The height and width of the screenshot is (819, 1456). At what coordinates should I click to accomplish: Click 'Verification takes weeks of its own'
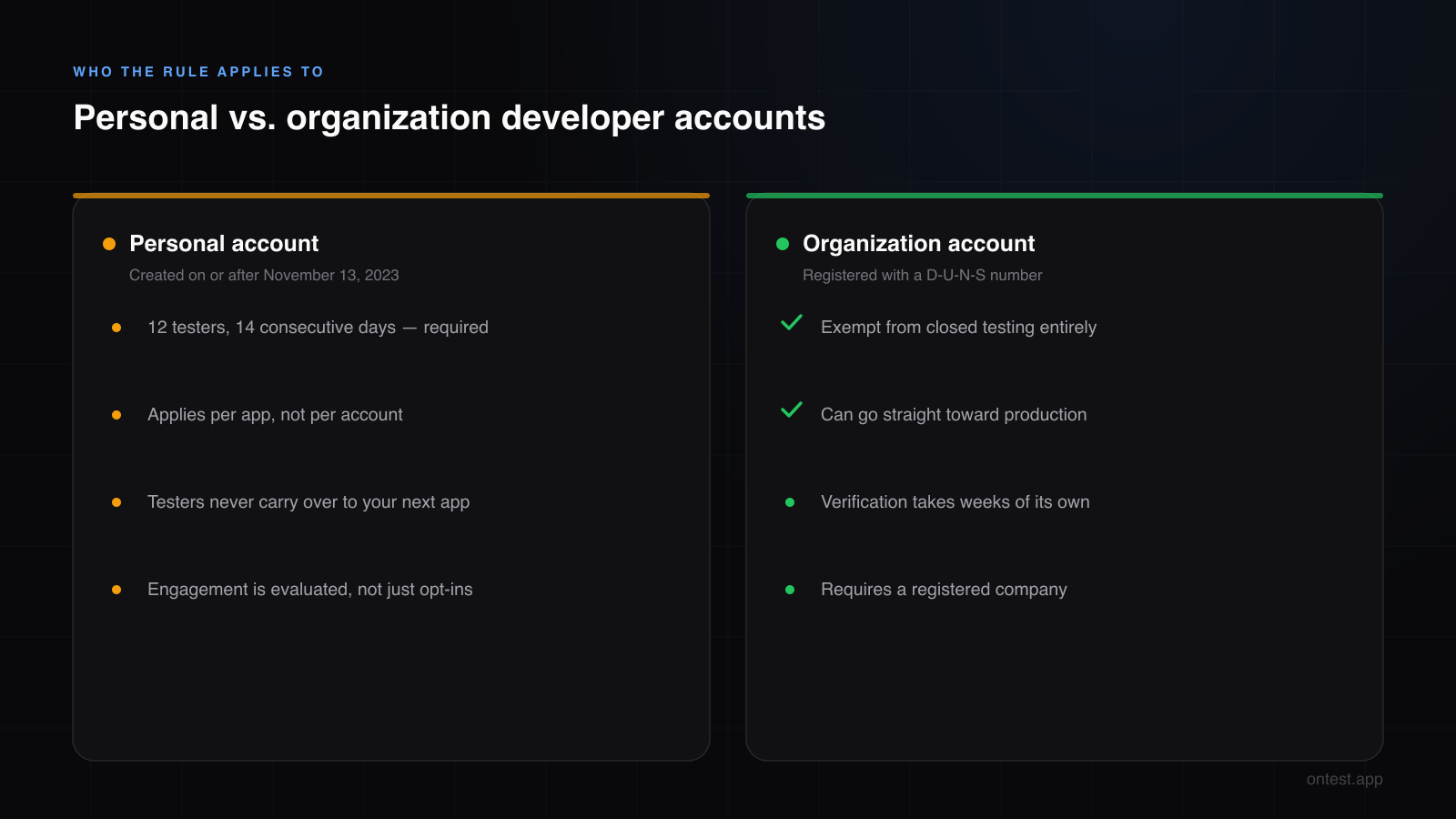pos(955,502)
